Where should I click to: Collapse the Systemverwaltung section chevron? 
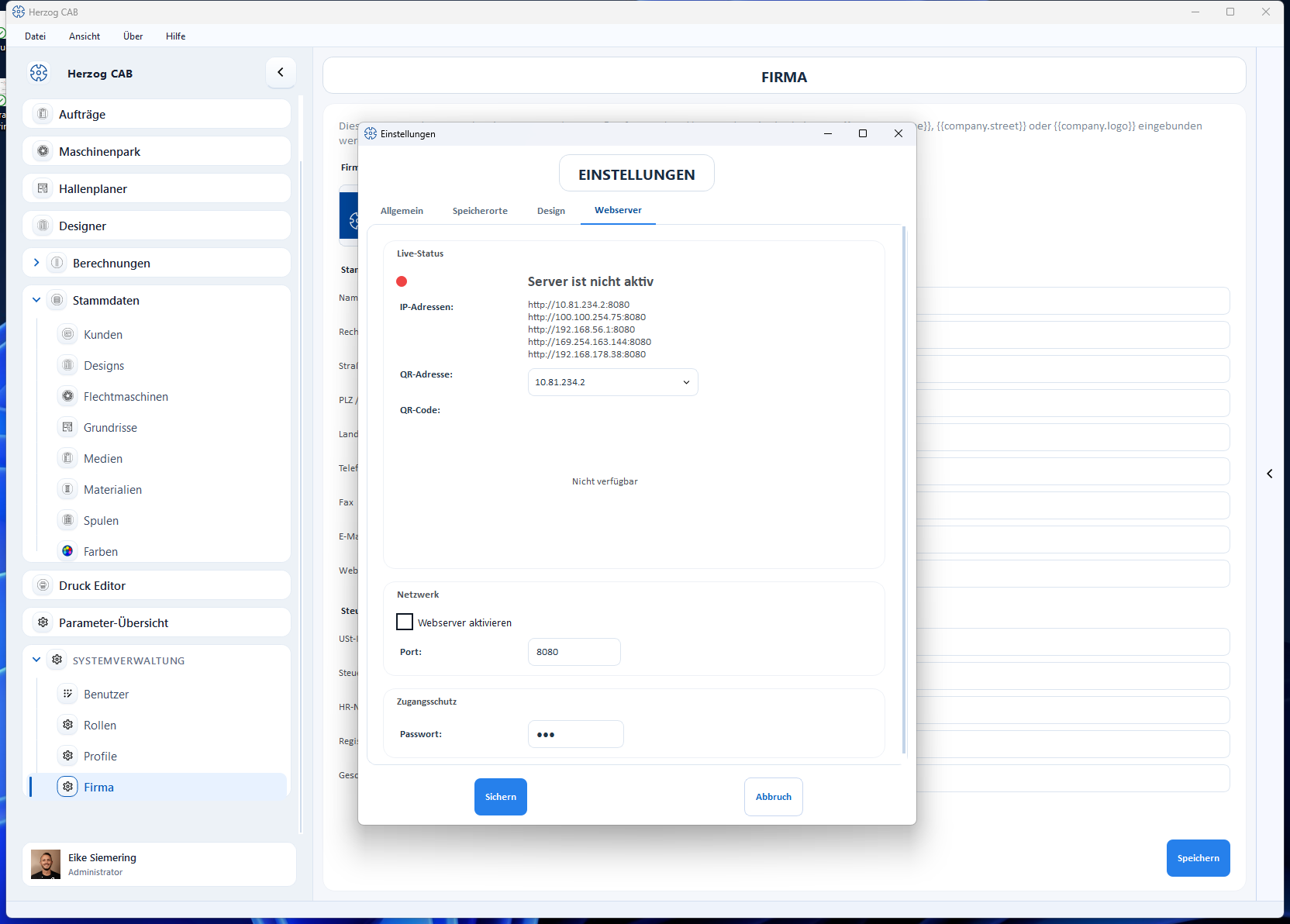pos(36,660)
